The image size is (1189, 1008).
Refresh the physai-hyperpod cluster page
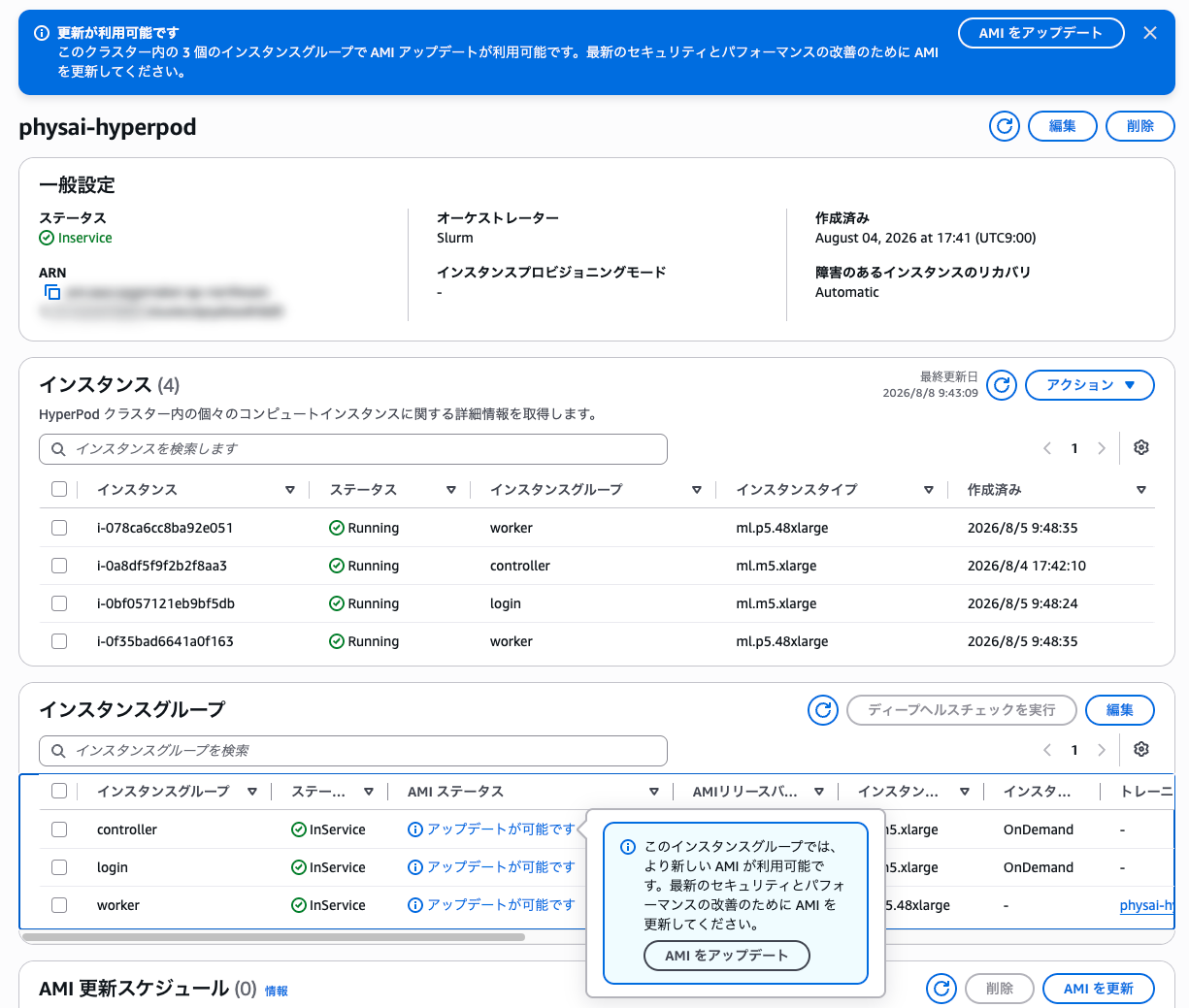point(1005,126)
